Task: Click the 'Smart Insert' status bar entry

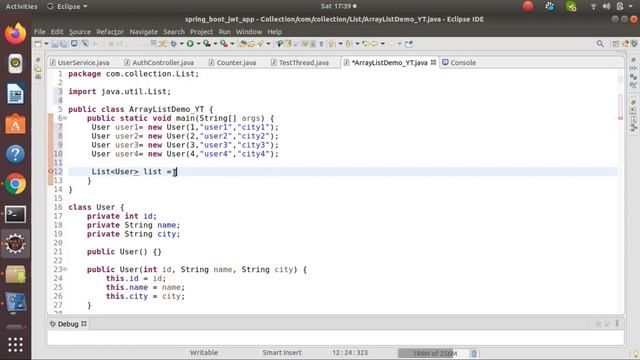Action: click(x=282, y=353)
